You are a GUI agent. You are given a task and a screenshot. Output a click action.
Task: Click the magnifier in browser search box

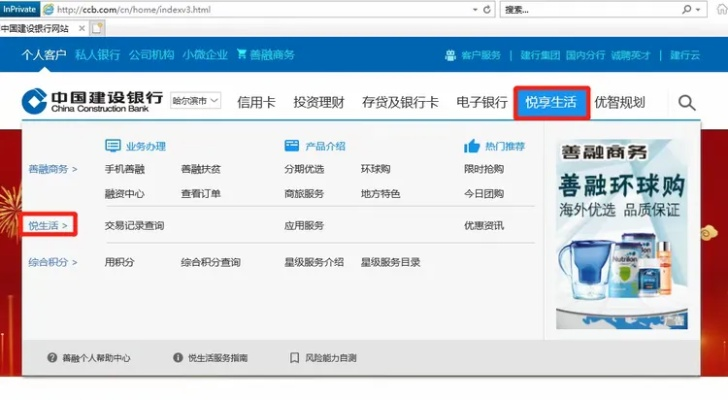click(x=686, y=9)
